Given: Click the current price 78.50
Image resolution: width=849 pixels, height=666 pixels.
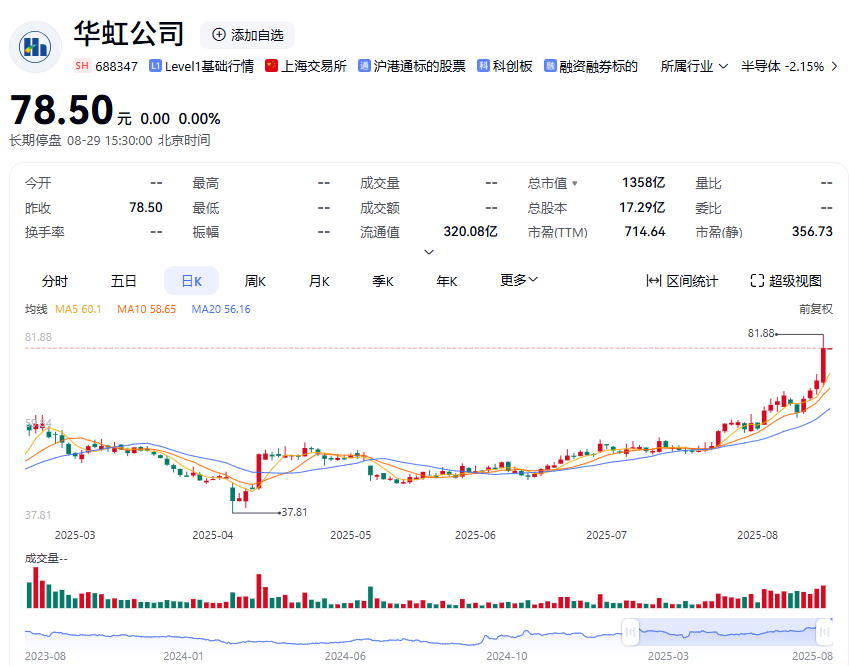Looking at the screenshot, I should pos(62,110).
